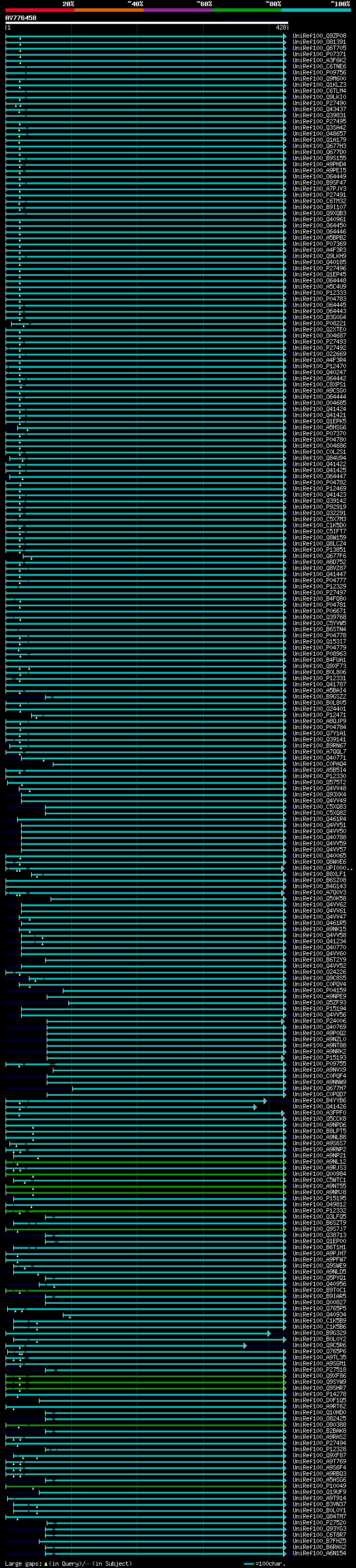Select the UniRef100_P12470 label
This screenshot has width=356, height=1568.
coord(319,367)
